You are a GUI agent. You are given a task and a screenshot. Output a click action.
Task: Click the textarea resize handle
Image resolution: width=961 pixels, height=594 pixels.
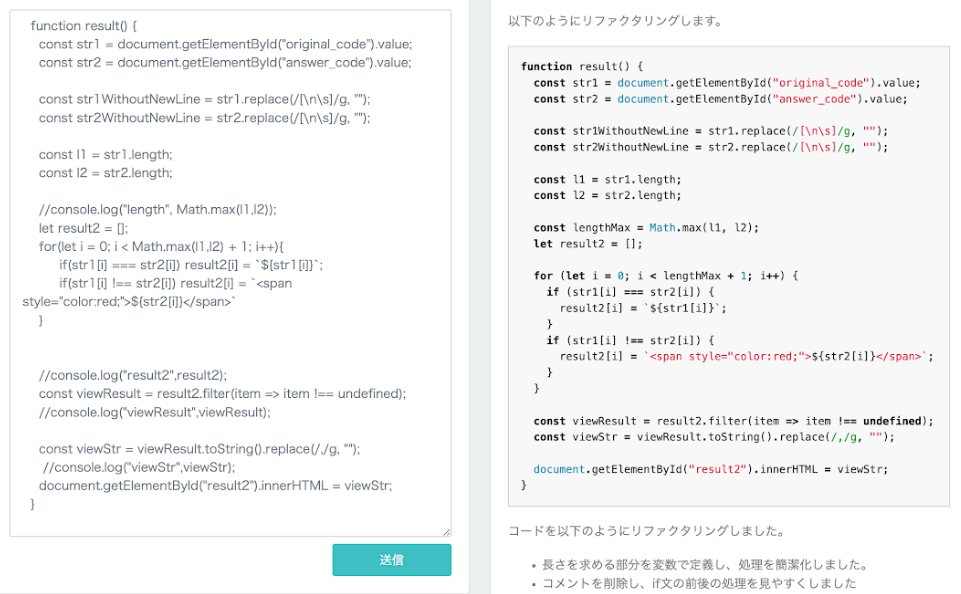pos(446,532)
